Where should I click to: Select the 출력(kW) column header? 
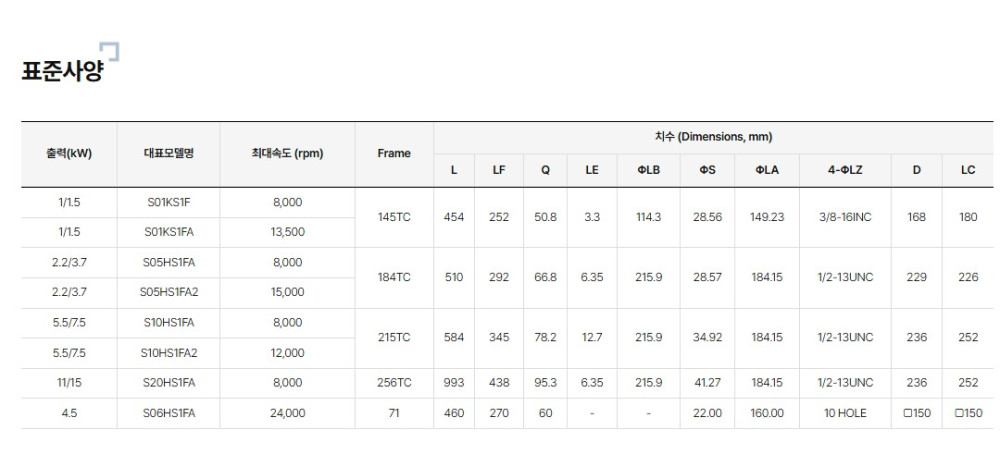tap(69, 153)
